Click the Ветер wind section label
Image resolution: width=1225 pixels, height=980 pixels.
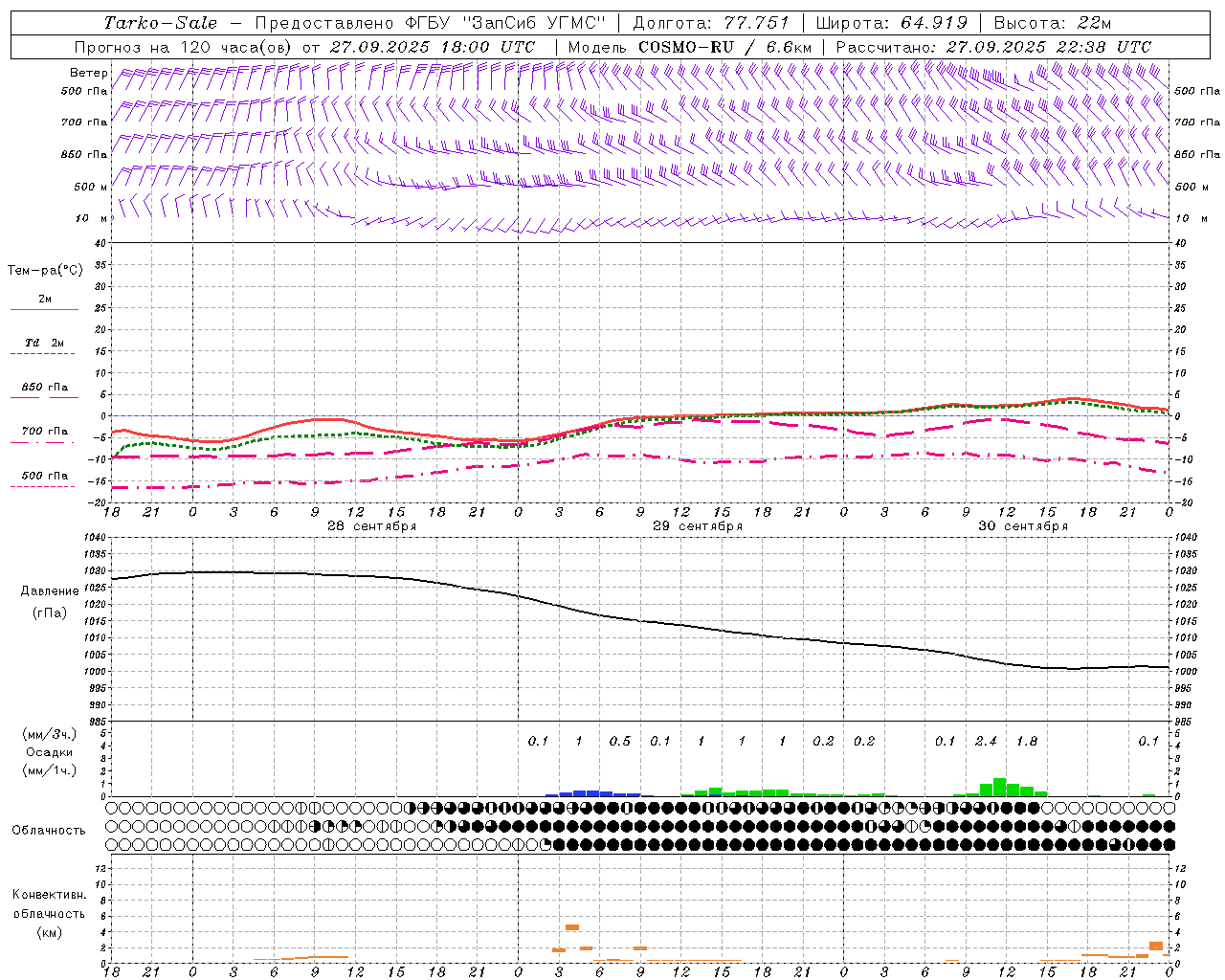point(89,73)
